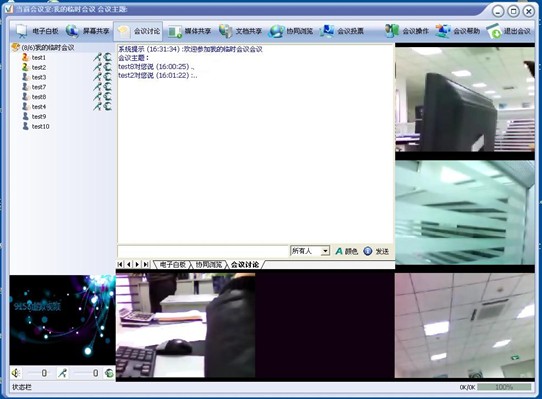Expand the 所有人 recipient dropdown
Viewport: 542px width, 399px height.
(x=325, y=251)
